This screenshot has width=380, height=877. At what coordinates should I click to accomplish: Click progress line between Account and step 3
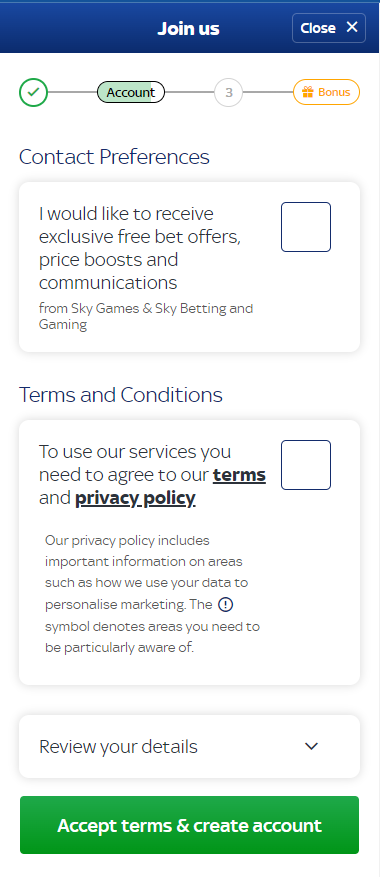pos(190,92)
